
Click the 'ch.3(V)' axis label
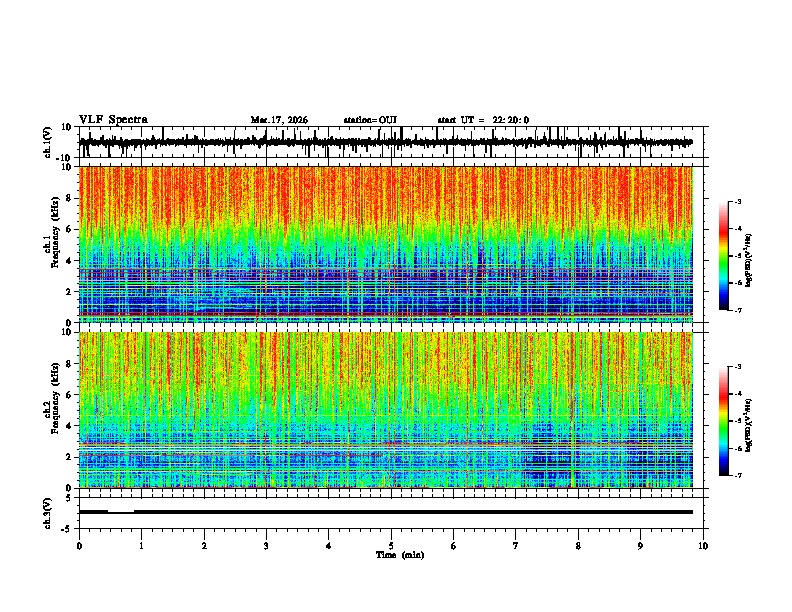pos(48,513)
